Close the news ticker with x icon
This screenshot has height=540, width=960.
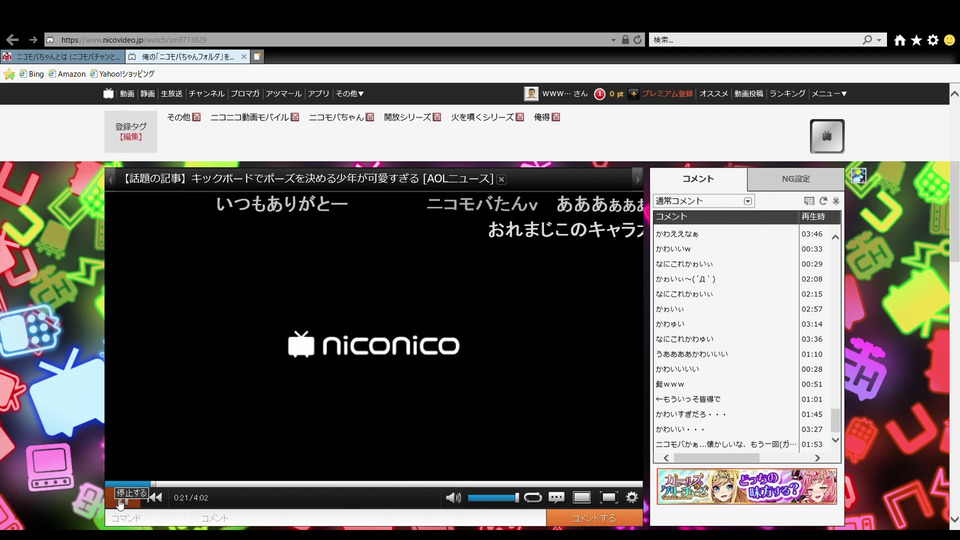pyautogui.click(x=501, y=179)
